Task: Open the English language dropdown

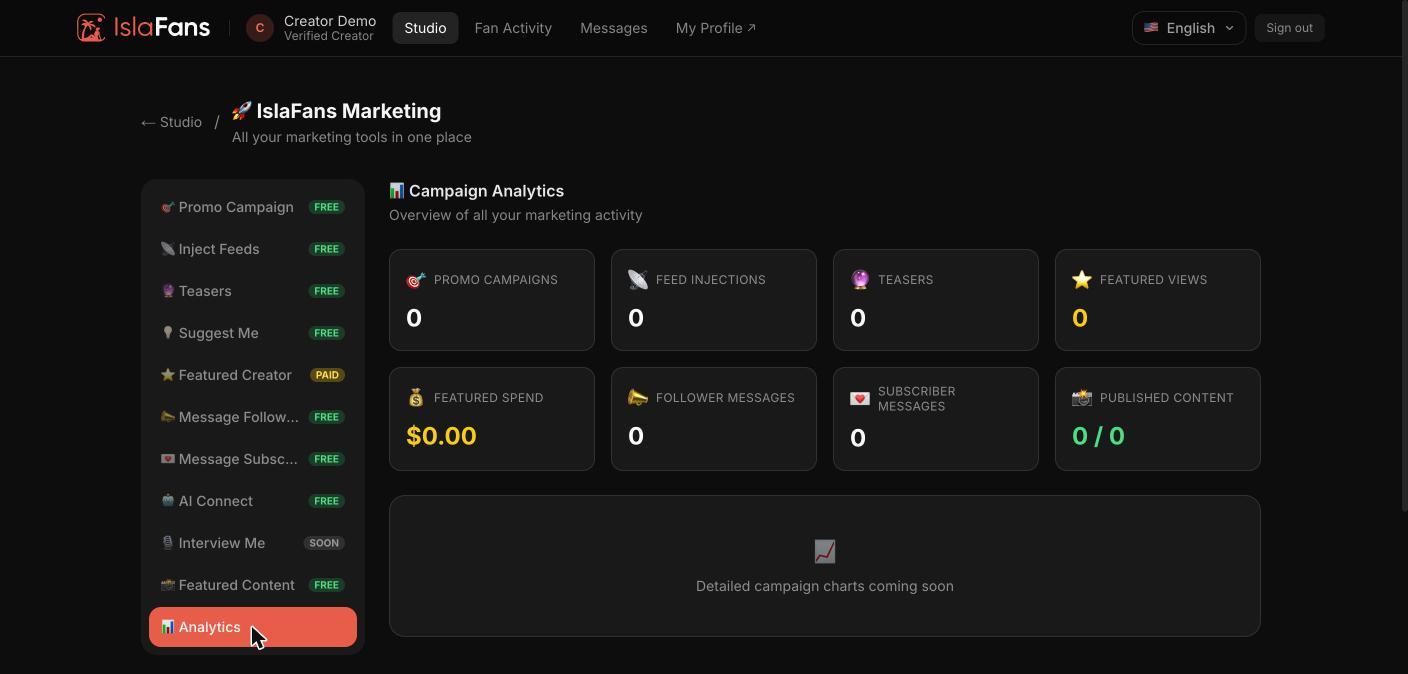Action: coord(1189,28)
